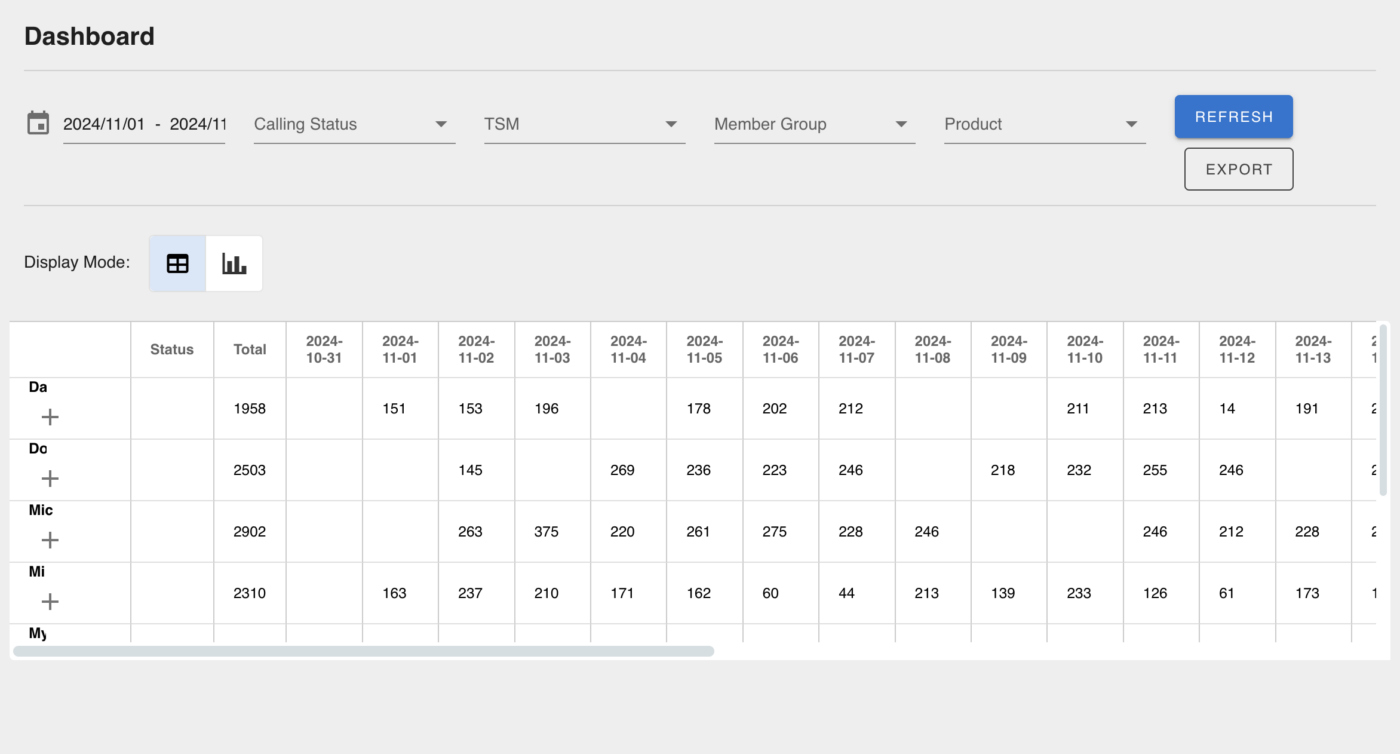Click the blue REFRESH button

point(1233,117)
